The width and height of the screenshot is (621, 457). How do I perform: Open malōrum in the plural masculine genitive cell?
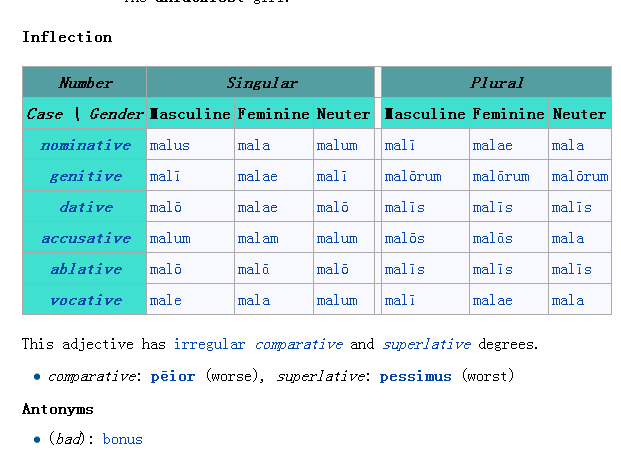[x=412, y=176]
